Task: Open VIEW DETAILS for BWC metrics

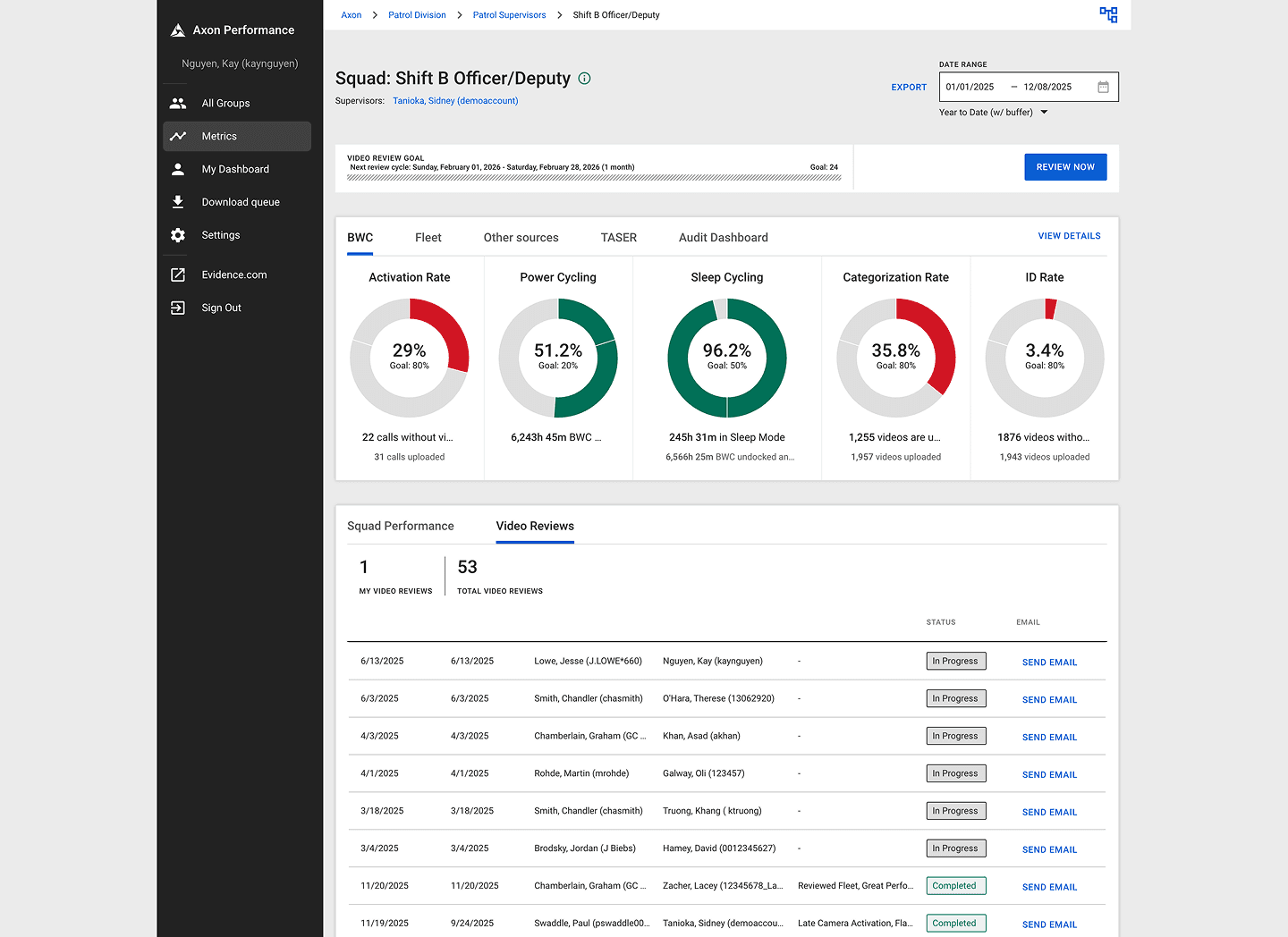Action: click(1069, 235)
